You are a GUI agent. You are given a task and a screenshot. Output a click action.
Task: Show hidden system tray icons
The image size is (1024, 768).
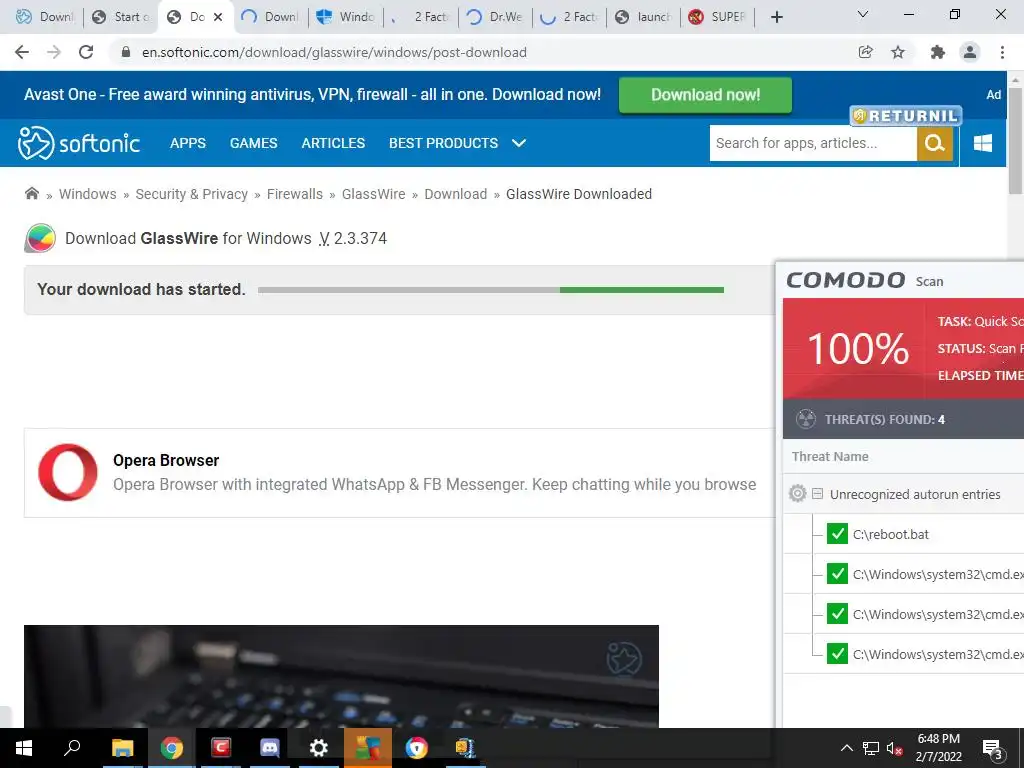pos(846,748)
